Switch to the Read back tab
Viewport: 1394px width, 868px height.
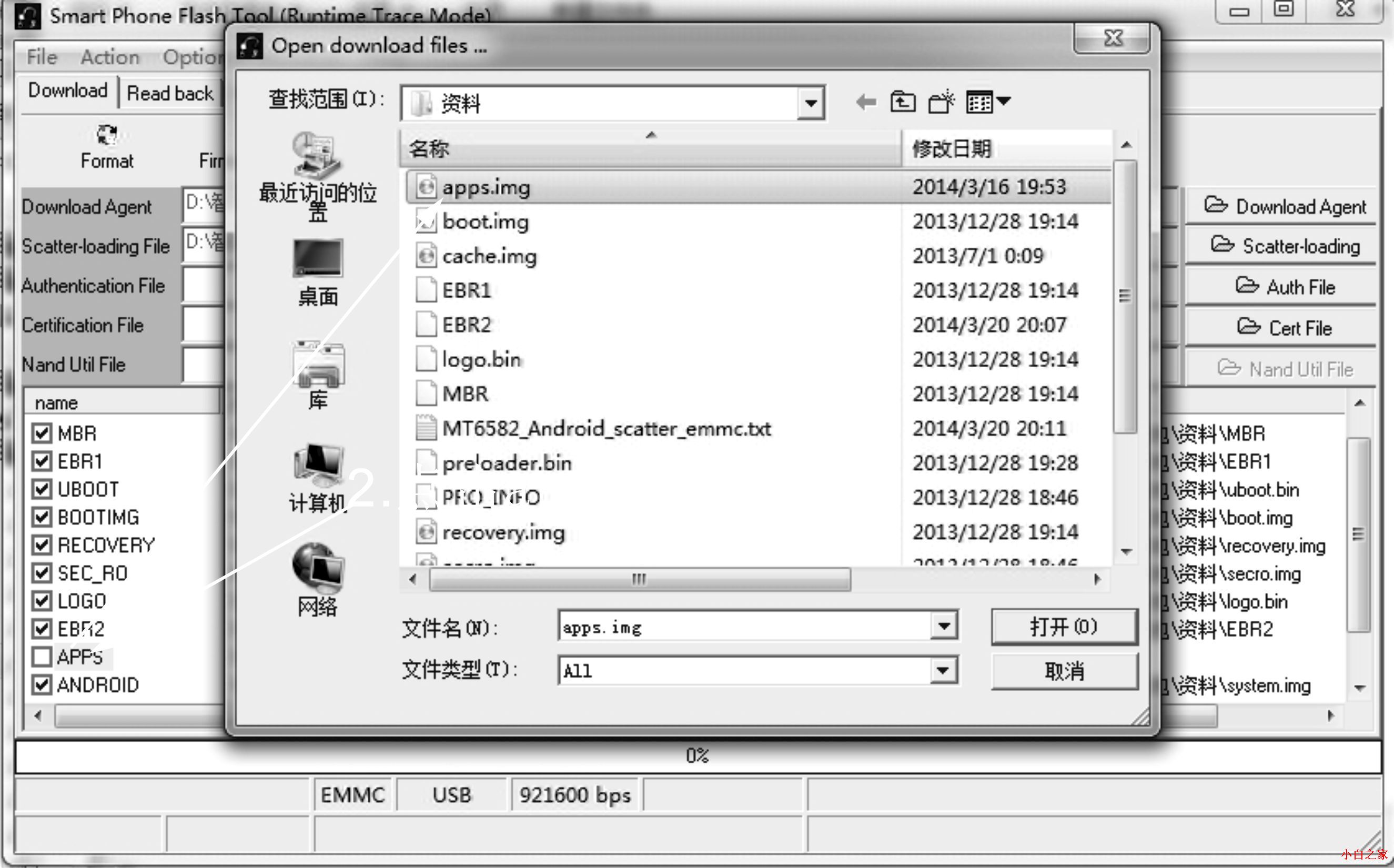[x=170, y=93]
